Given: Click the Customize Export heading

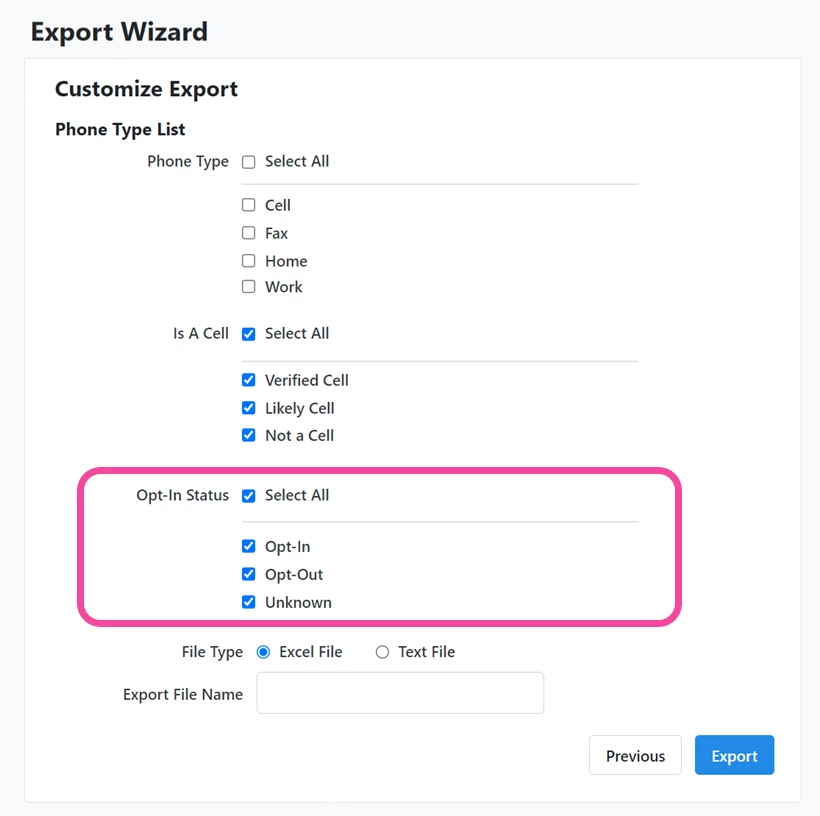Looking at the screenshot, I should (146, 89).
